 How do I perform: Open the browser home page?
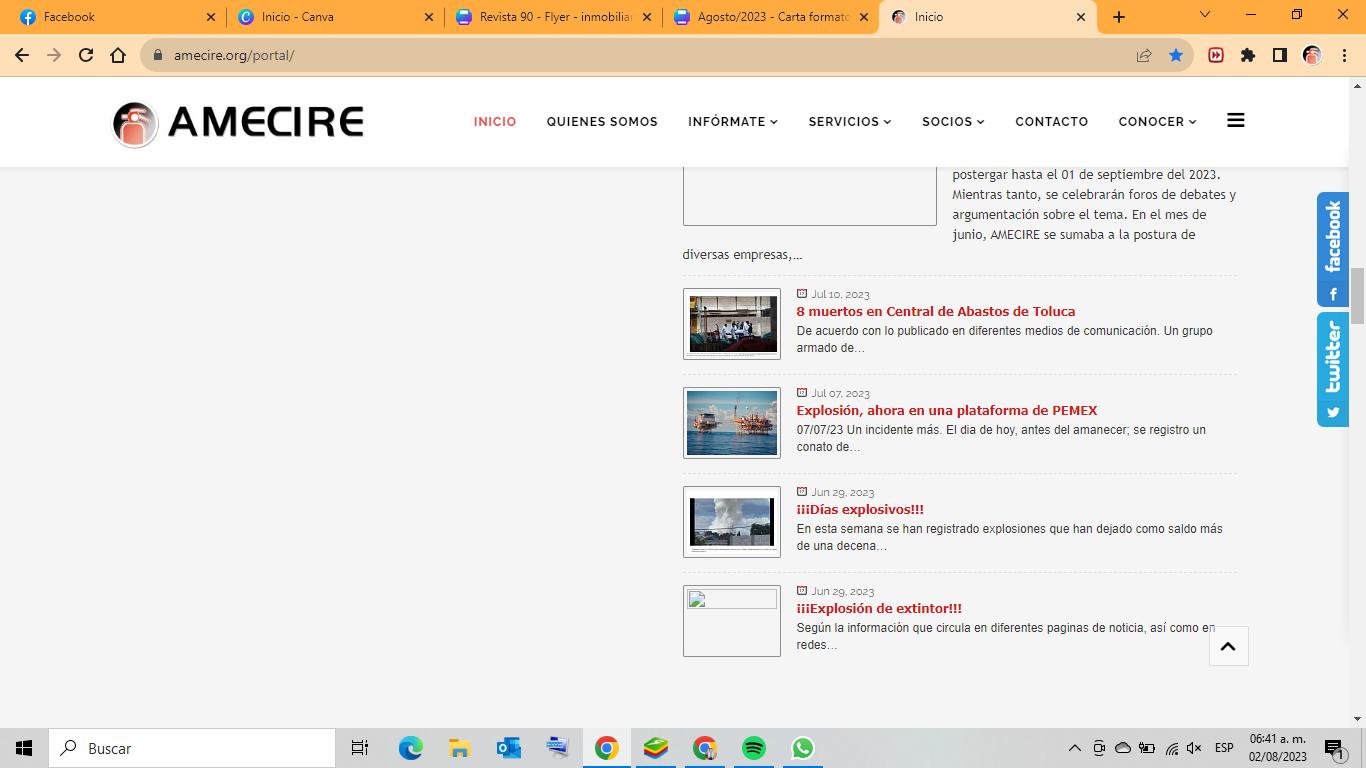point(118,55)
